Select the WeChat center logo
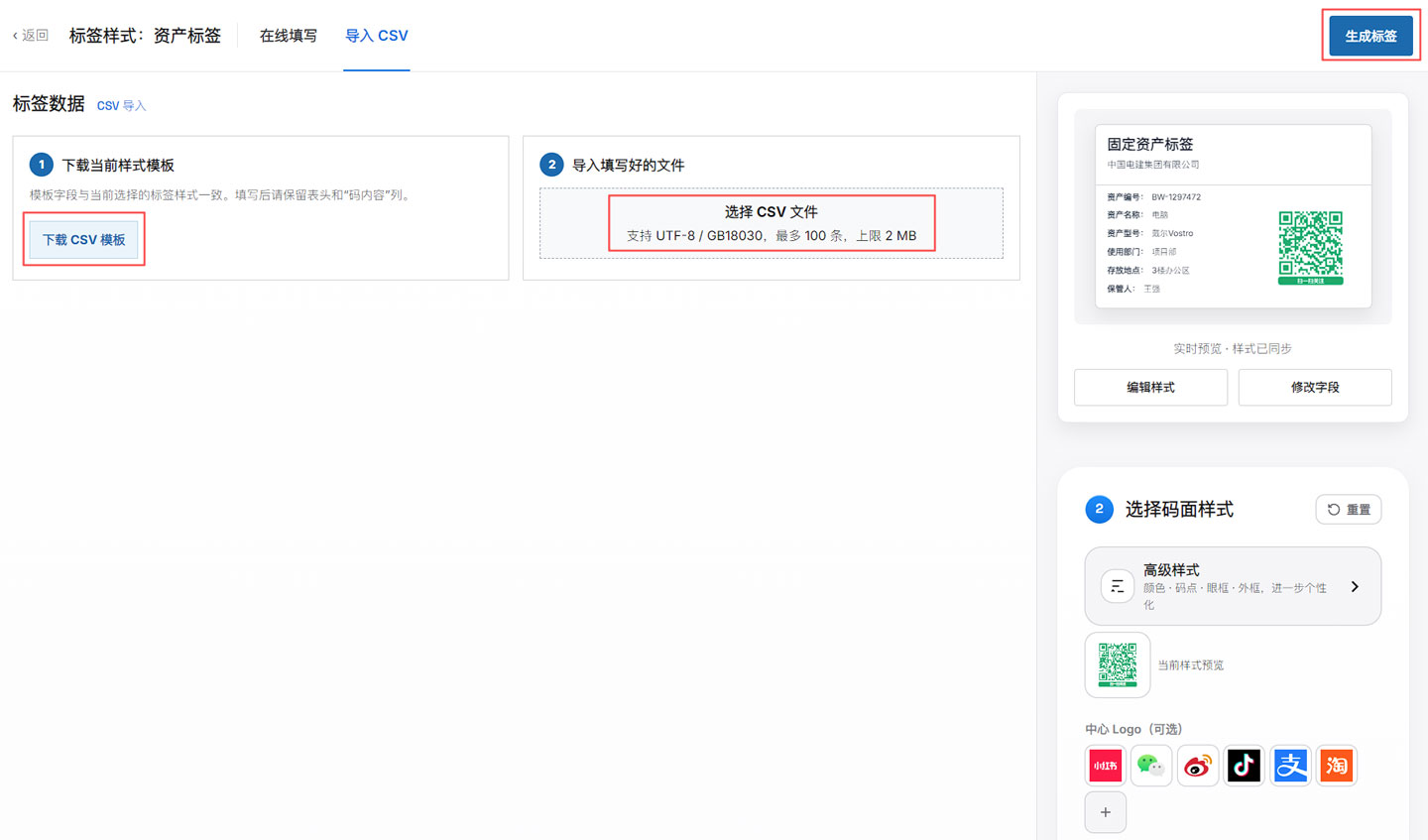1428x840 pixels. click(x=1151, y=766)
